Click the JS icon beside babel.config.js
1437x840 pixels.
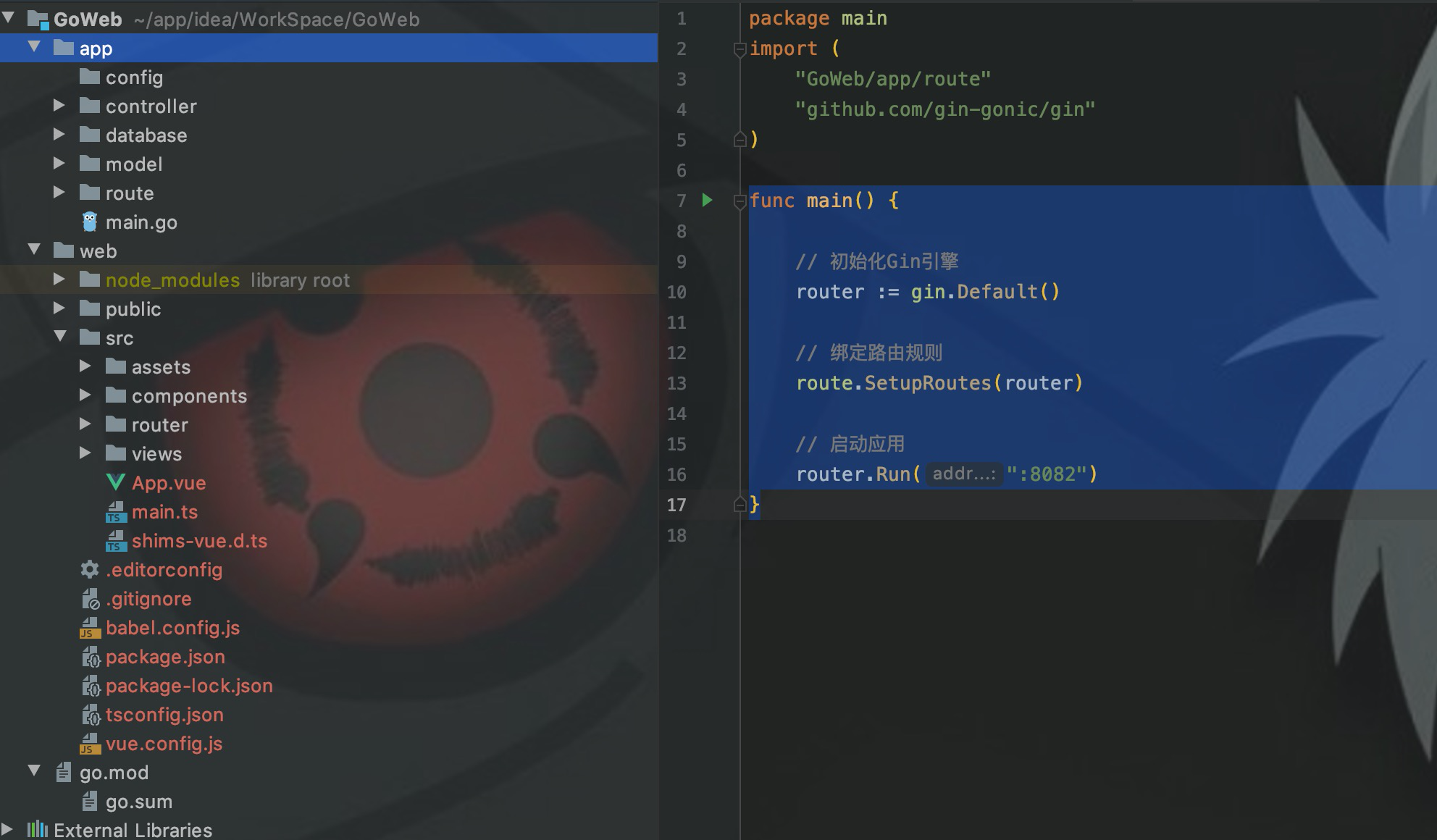(90, 629)
